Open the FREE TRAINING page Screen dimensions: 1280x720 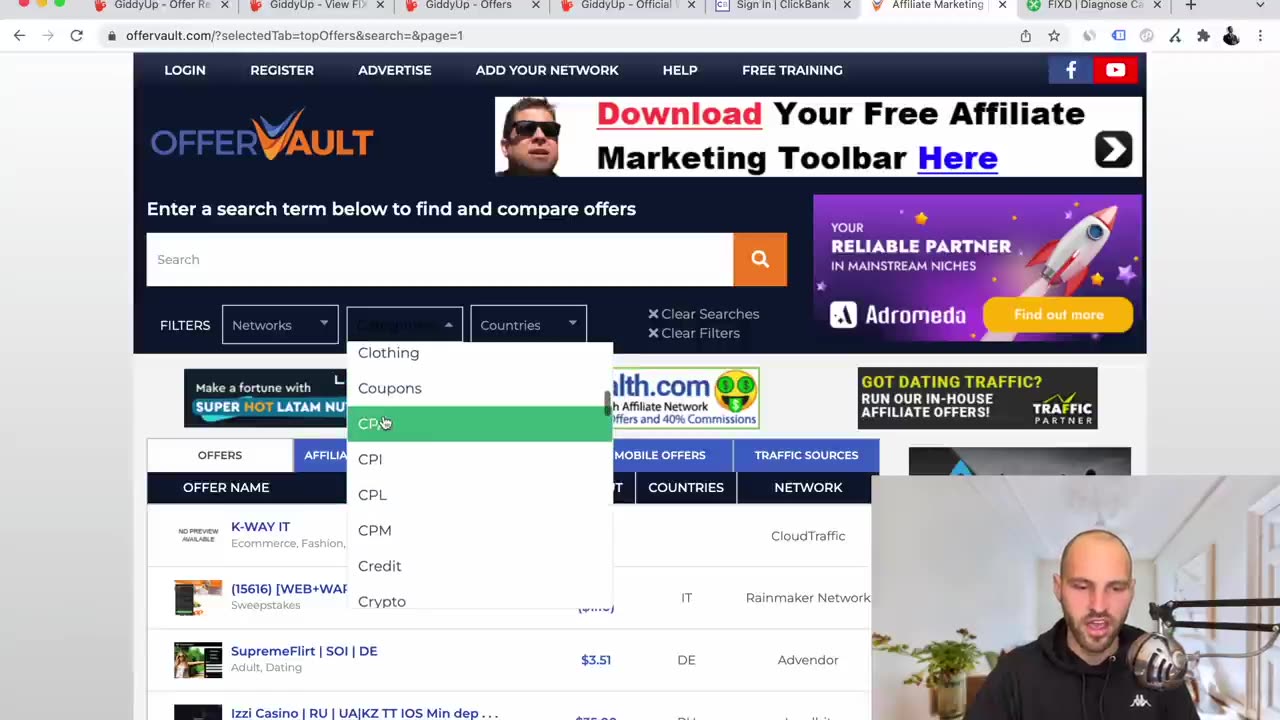tap(792, 70)
